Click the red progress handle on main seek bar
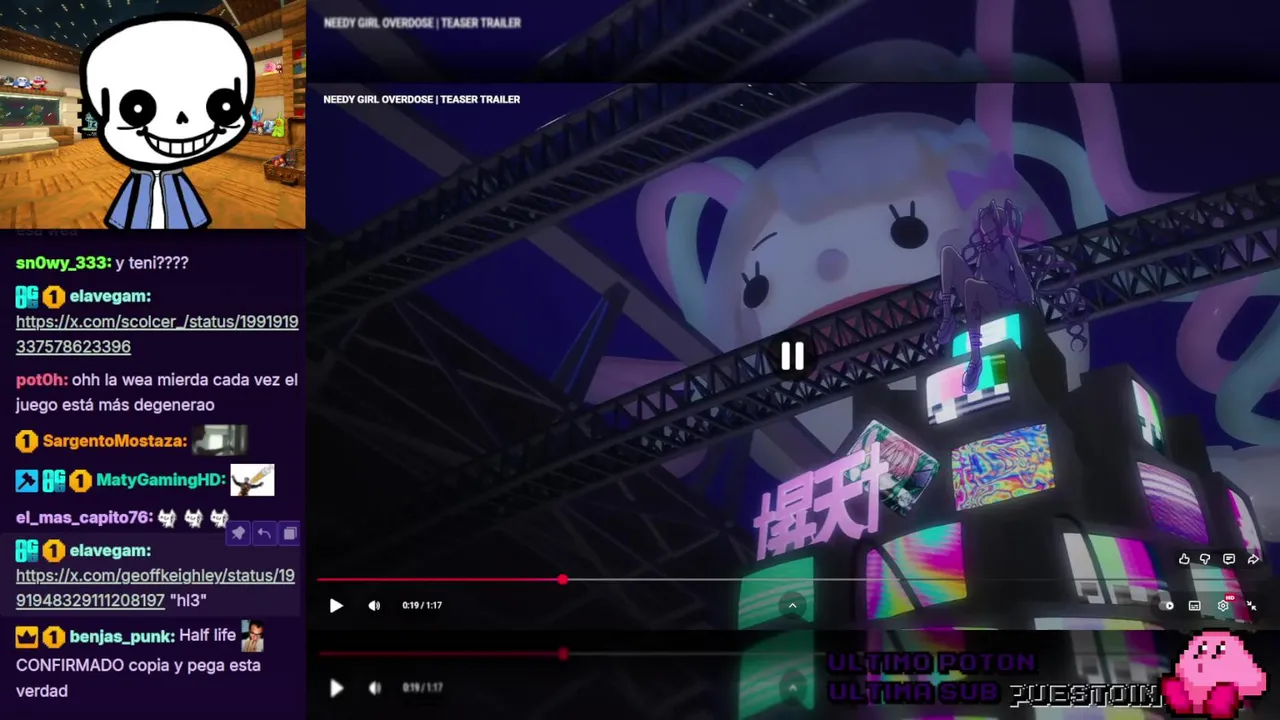Viewport: 1280px width, 720px height. 563,579
